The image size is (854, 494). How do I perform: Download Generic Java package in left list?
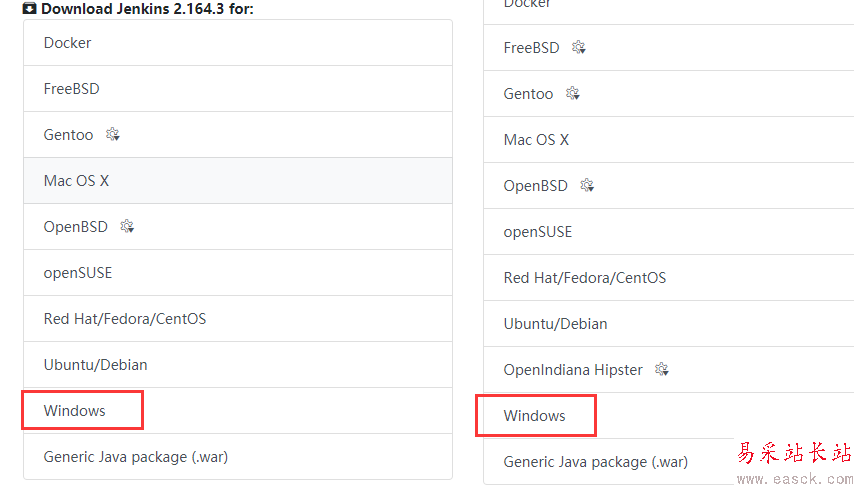click(x=136, y=457)
